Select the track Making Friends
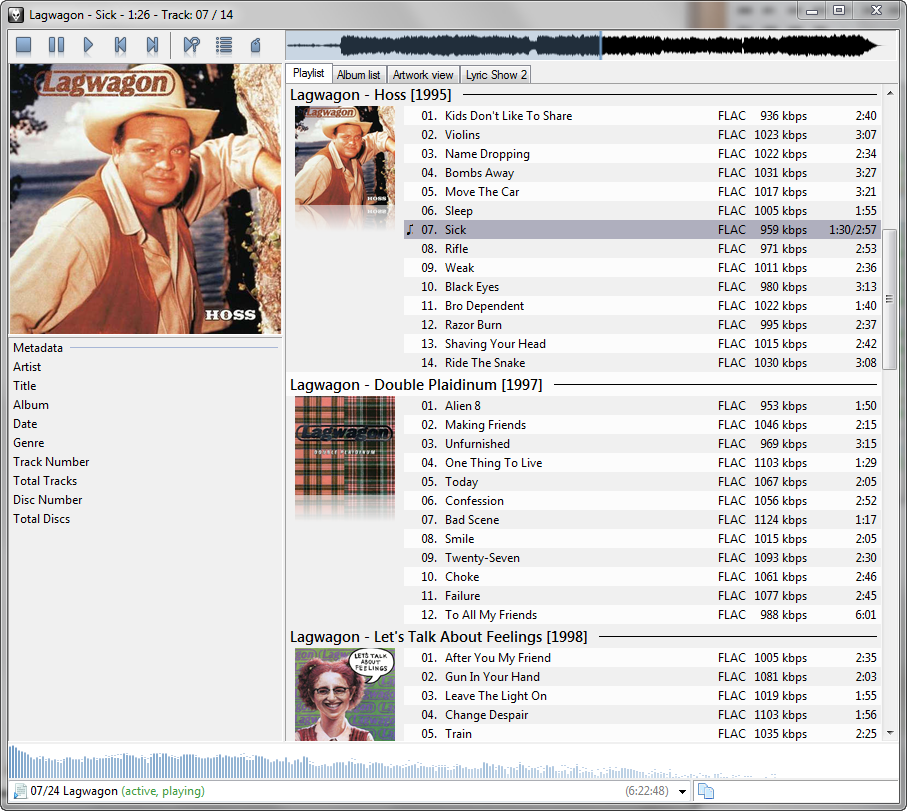 642,425
